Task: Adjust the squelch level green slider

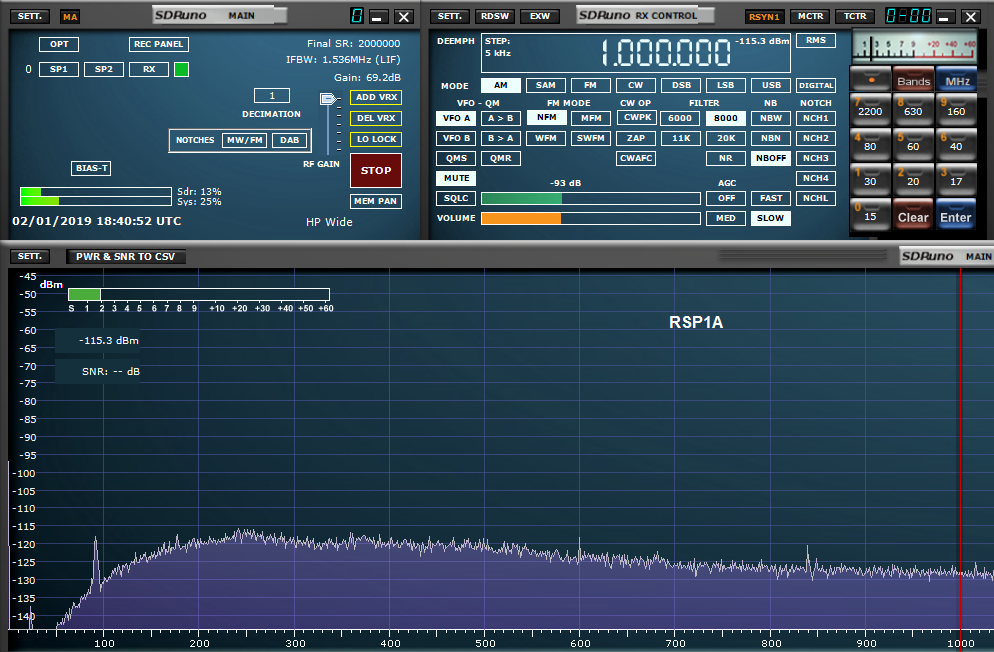Action: coord(591,198)
